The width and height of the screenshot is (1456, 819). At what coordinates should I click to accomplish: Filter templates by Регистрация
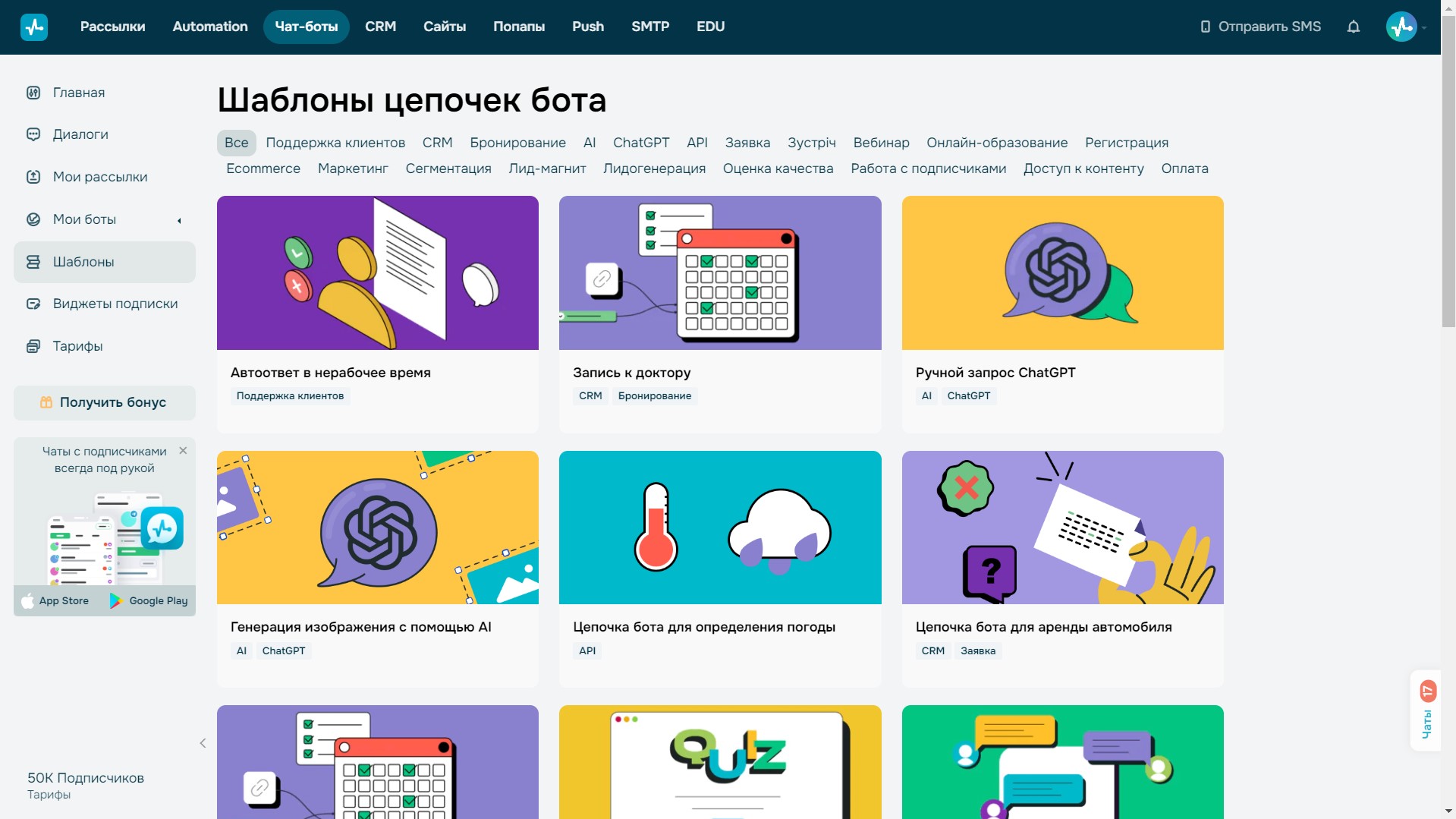point(1127,143)
